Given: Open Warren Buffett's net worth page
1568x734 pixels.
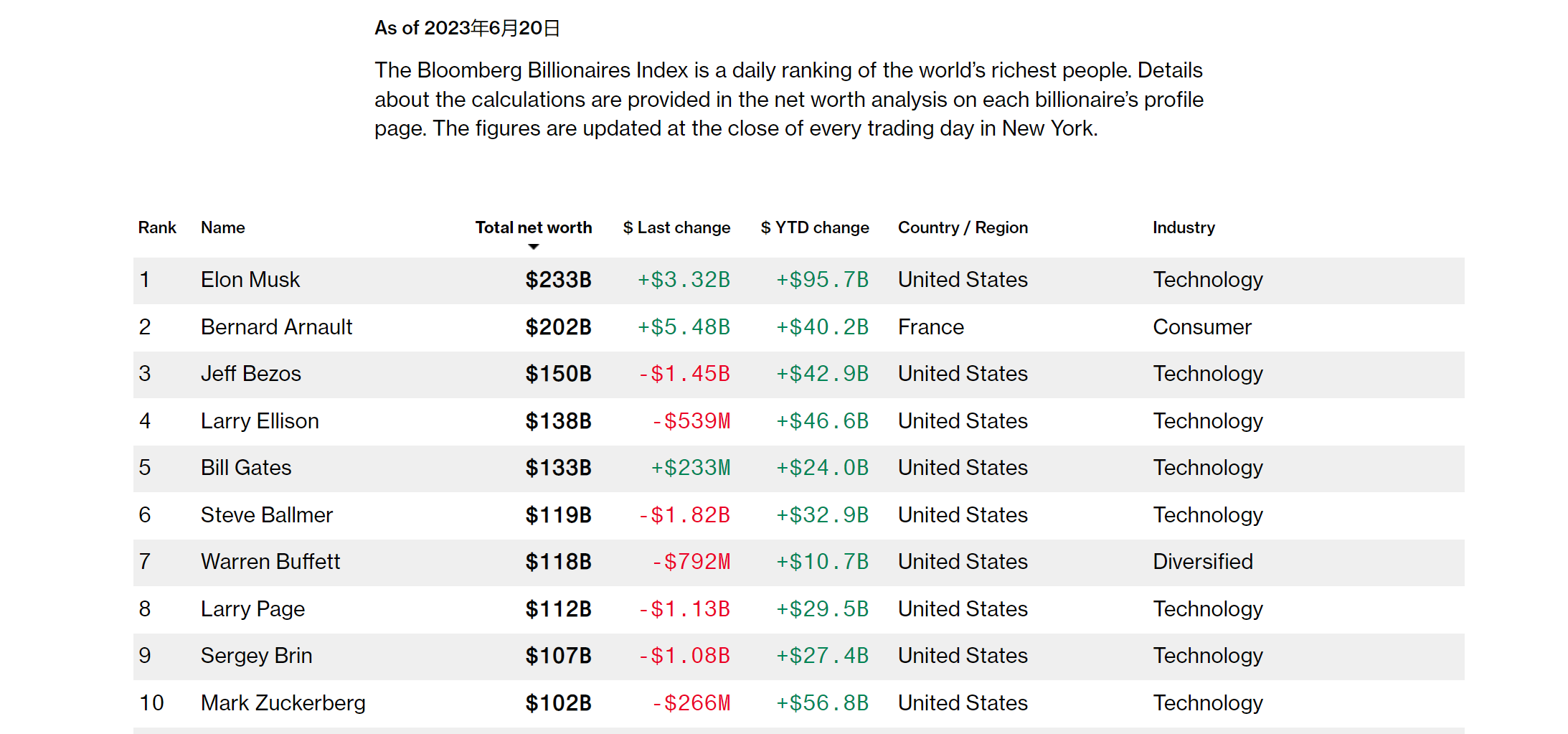Looking at the screenshot, I should click(x=270, y=562).
